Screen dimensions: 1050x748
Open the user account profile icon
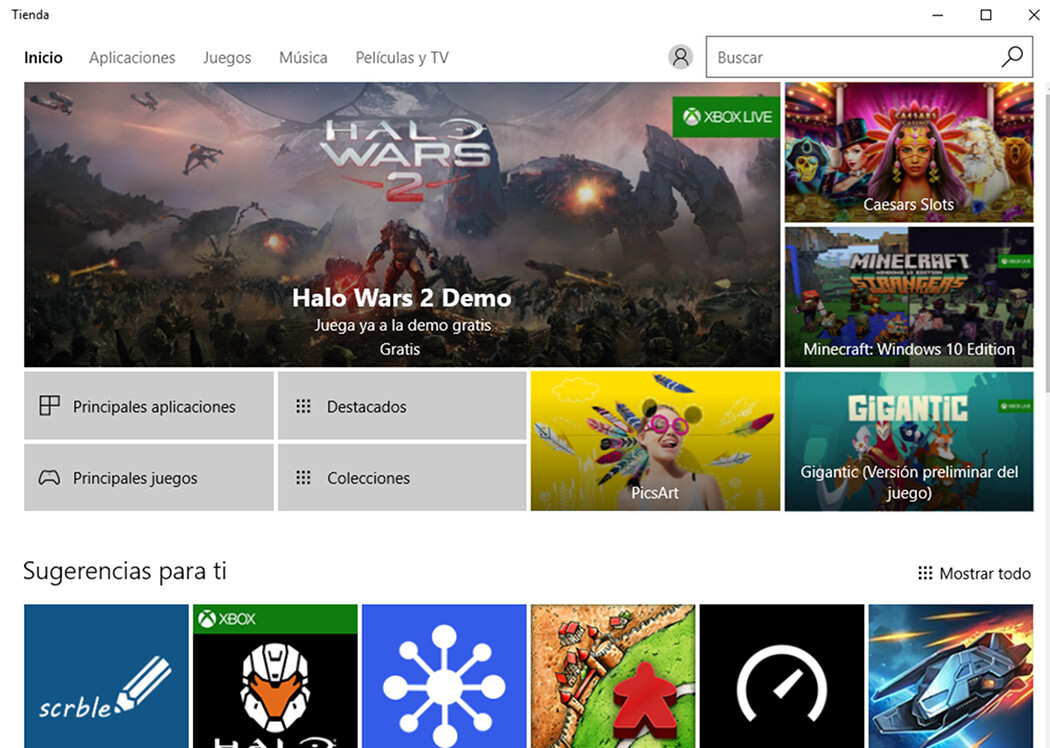point(680,57)
